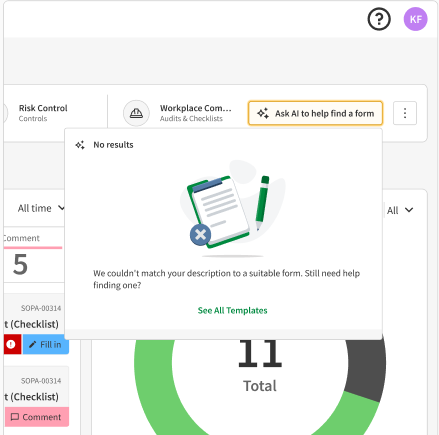This screenshot has width=439, height=435.
Task: Click the 11 Total chart value
Action: click(260, 367)
